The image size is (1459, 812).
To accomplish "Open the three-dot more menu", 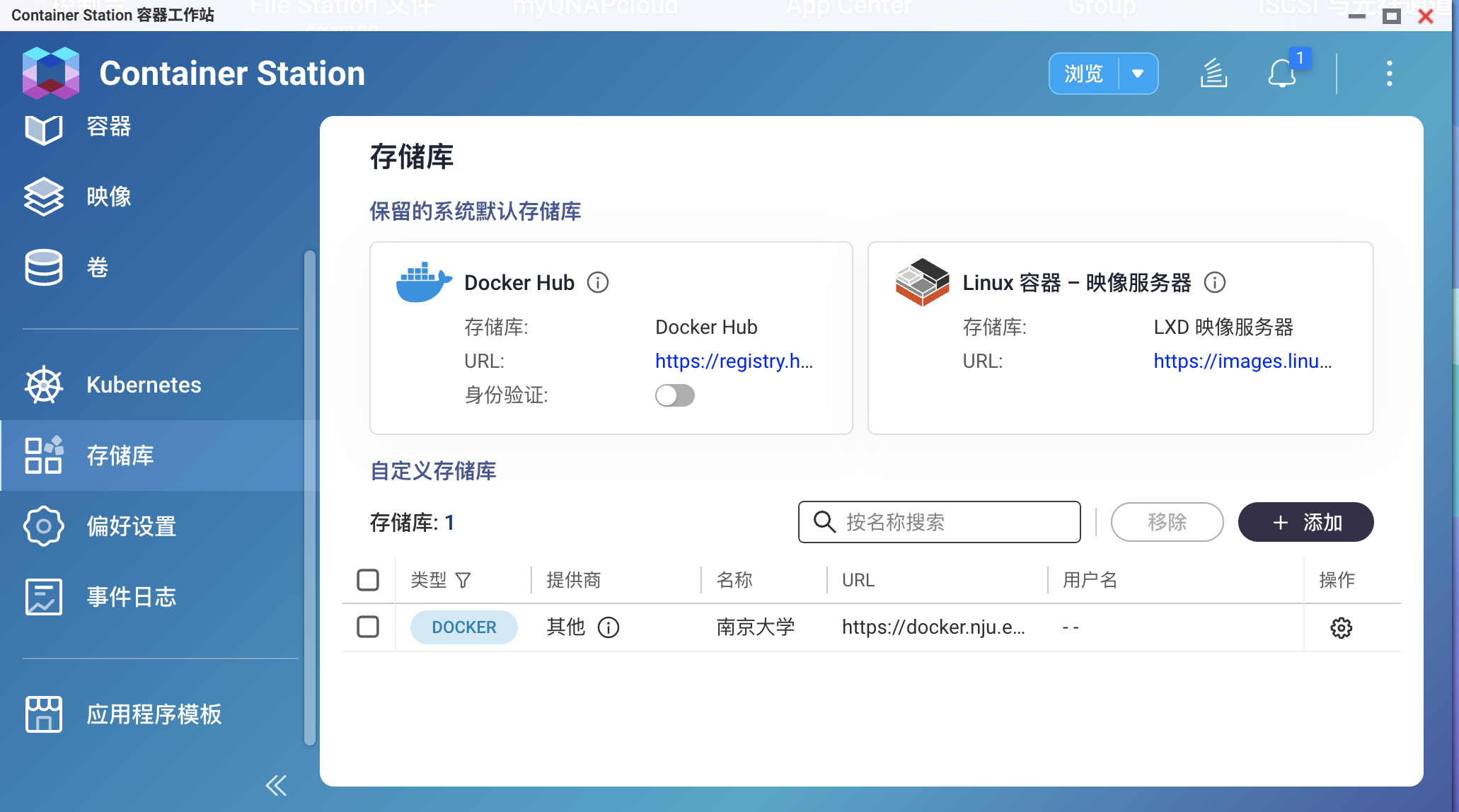I will point(1390,74).
